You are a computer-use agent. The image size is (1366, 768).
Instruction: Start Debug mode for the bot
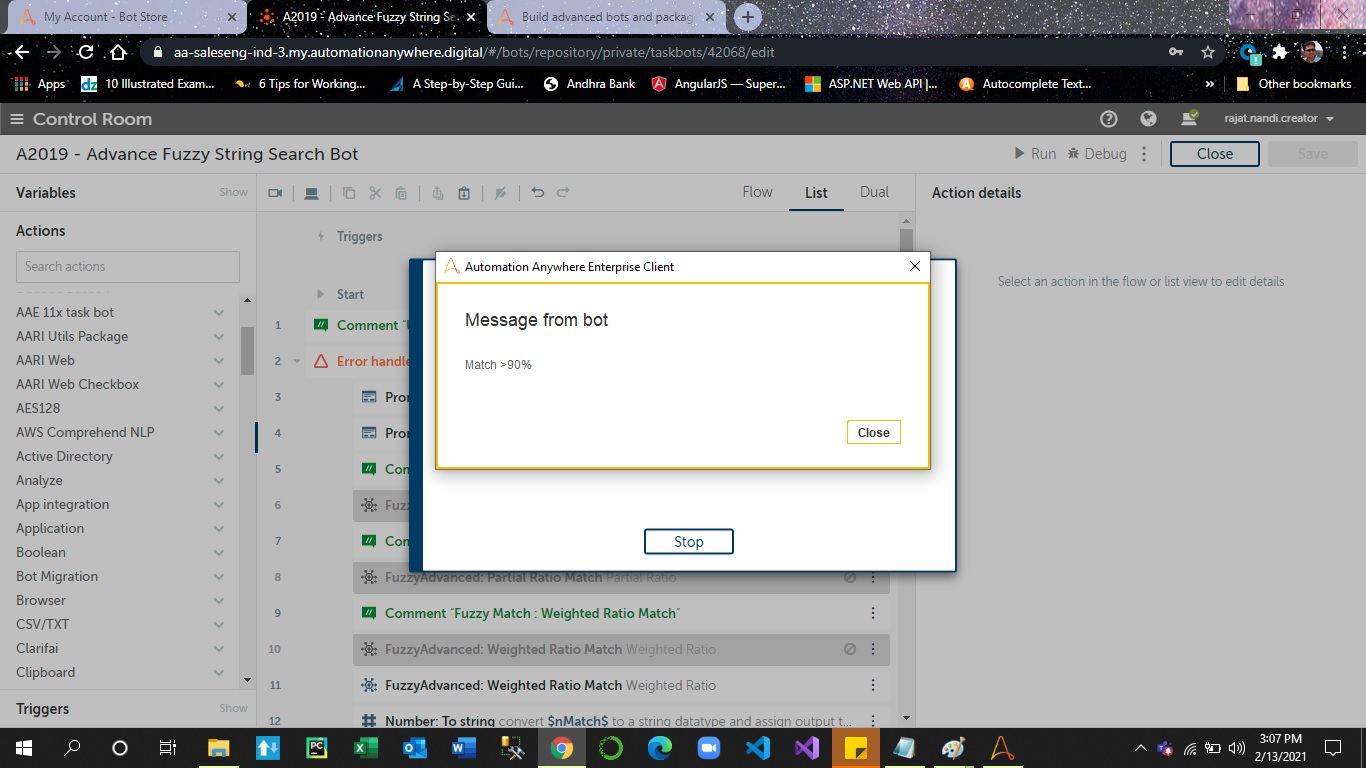click(1097, 154)
